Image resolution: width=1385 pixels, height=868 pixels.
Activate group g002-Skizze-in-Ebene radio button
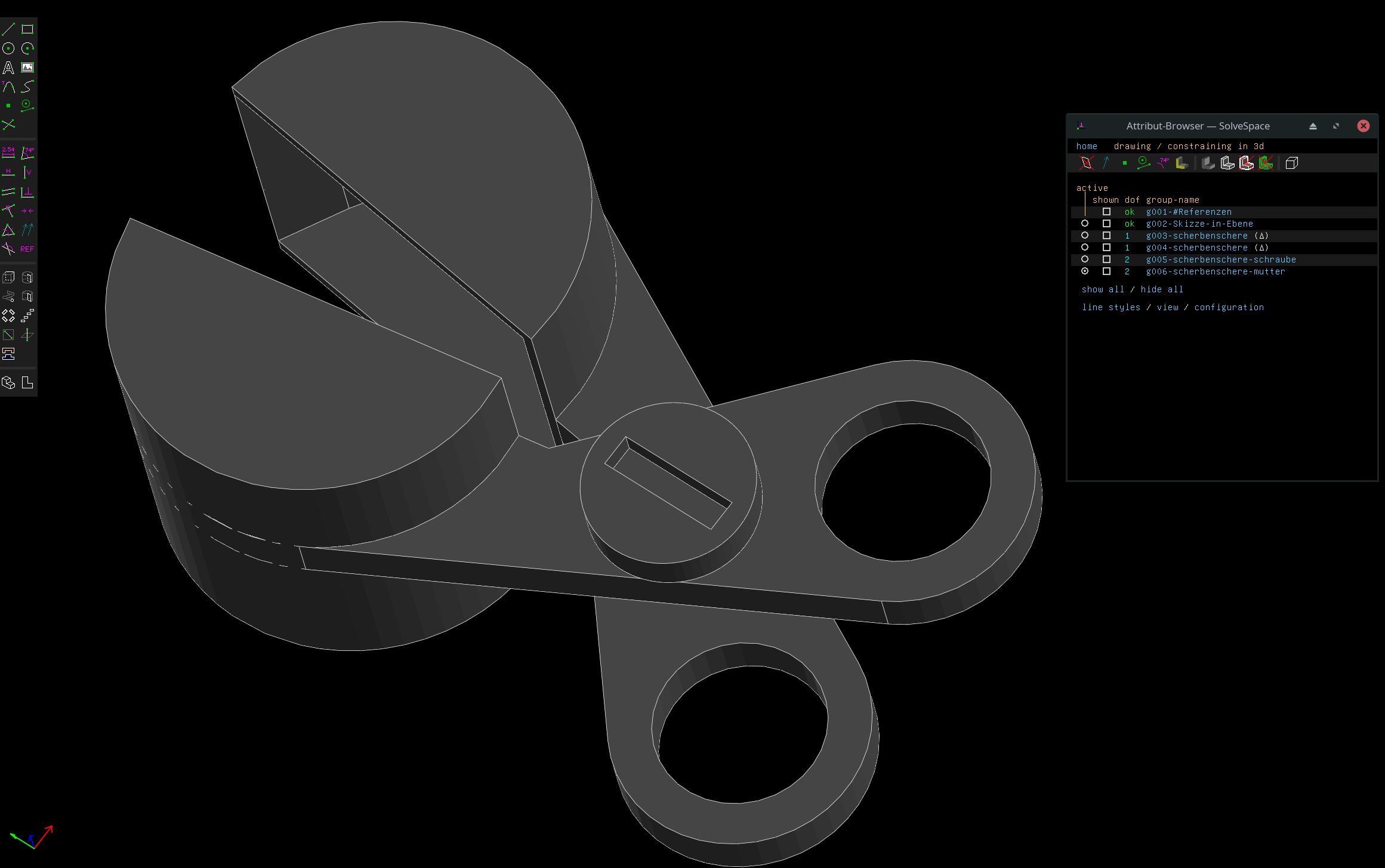click(x=1085, y=224)
